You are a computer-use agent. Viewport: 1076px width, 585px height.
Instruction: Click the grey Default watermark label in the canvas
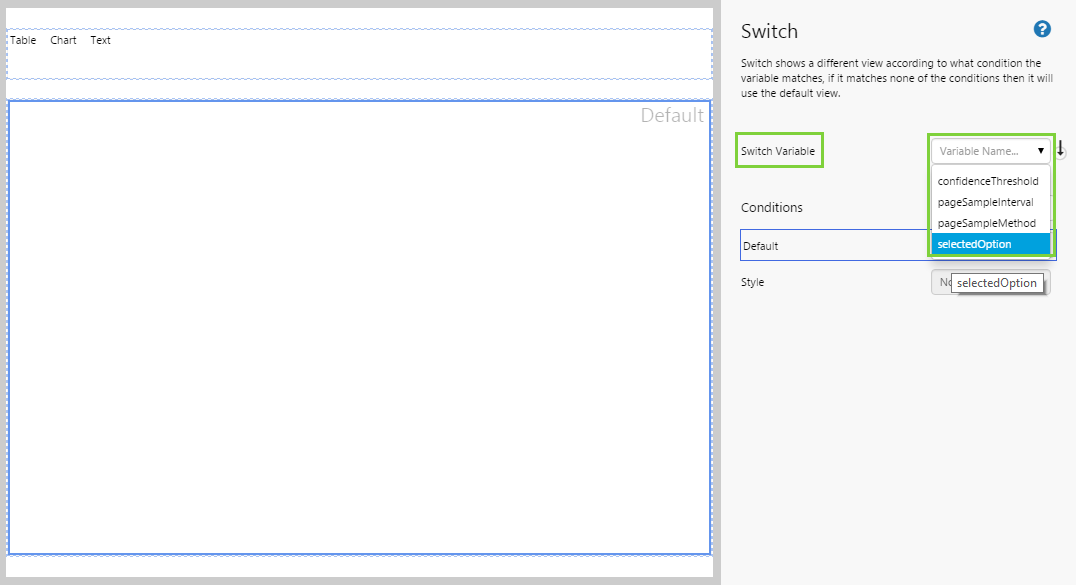671,116
